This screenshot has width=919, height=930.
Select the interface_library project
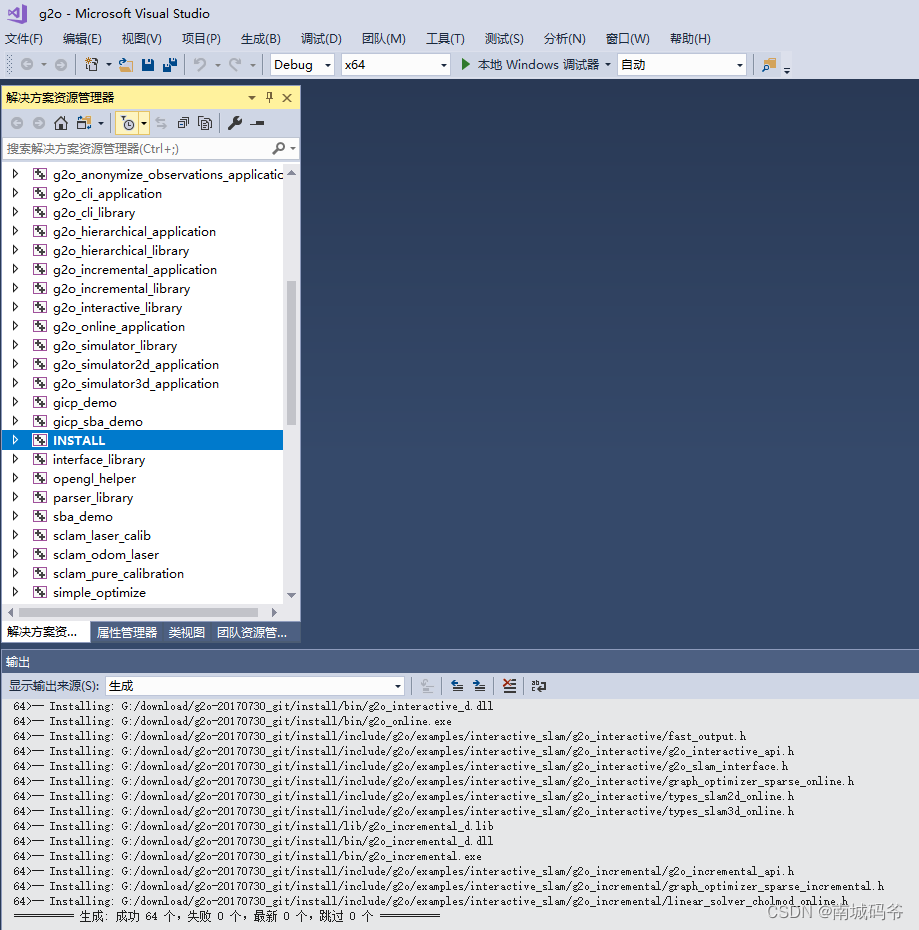point(98,459)
